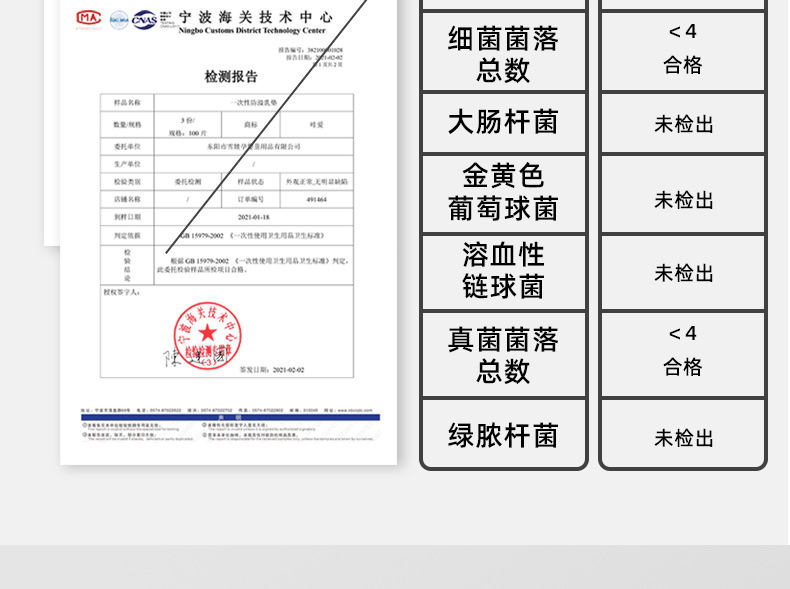Select the date 2021-01-18 in the report

click(x=253, y=217)
